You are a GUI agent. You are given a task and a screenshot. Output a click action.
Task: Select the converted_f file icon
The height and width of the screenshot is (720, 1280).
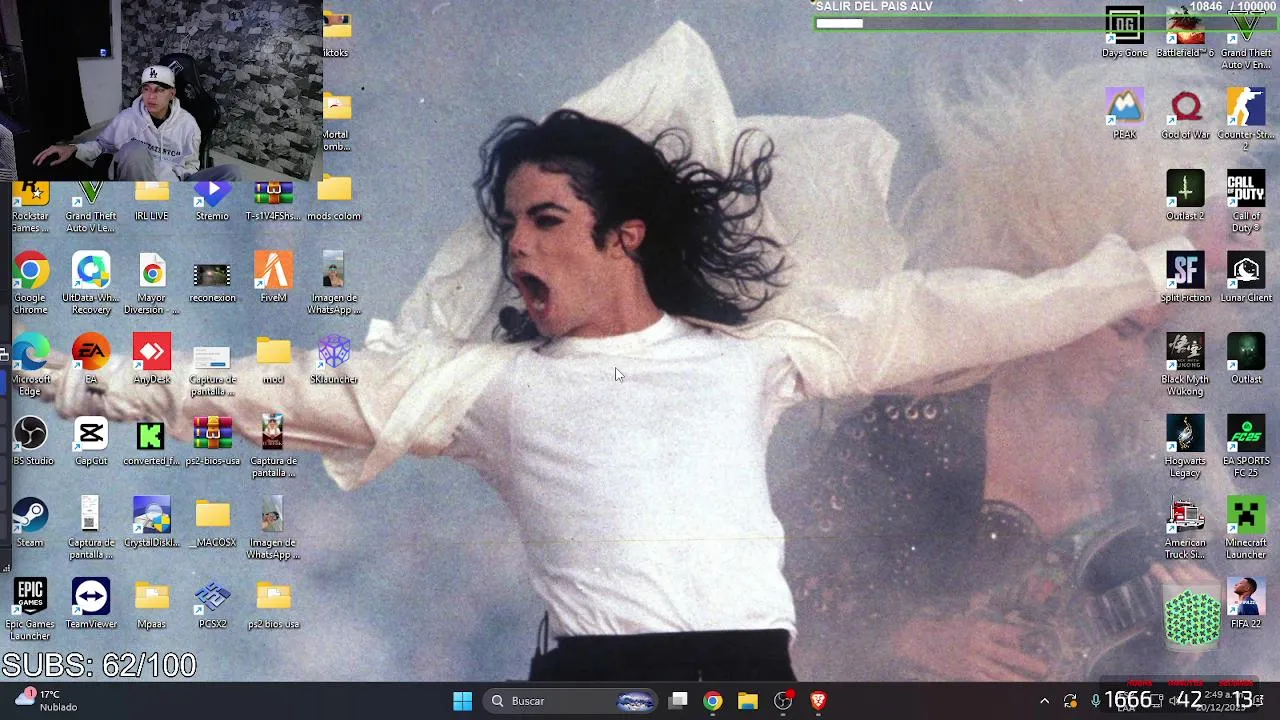point(151,441)
